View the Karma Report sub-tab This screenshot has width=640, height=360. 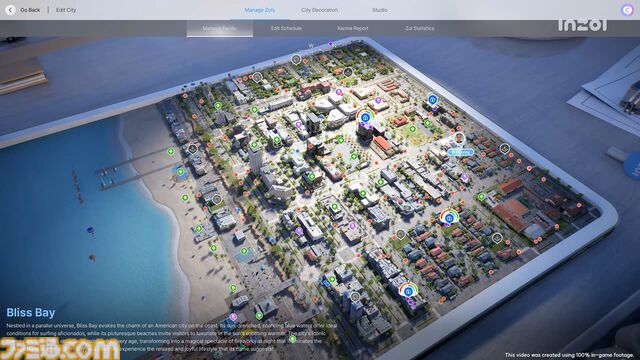click(x=353, y=28)
